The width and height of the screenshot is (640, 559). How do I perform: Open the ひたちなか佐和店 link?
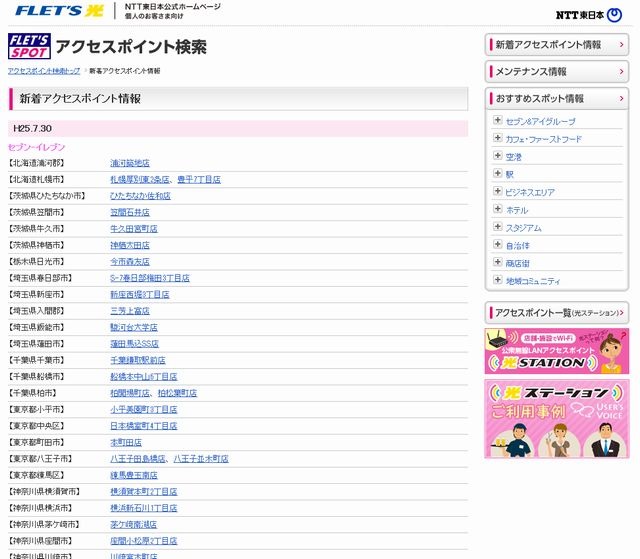coord(140,196)
